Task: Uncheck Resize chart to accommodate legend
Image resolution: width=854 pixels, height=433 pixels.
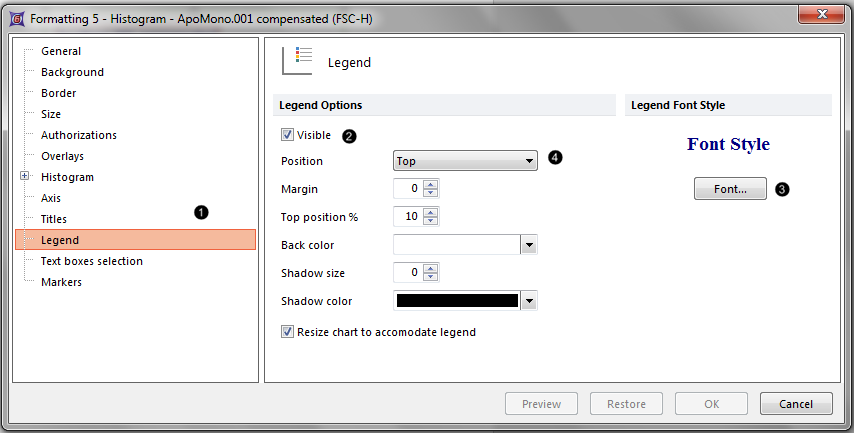Action: (288, 332)
